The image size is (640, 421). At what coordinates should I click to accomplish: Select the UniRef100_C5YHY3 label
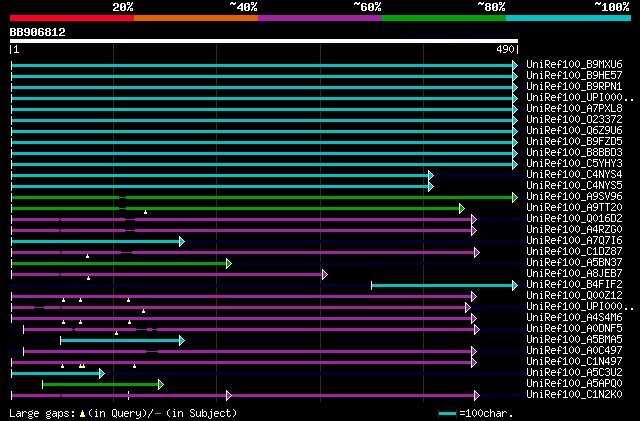point(574,164)
